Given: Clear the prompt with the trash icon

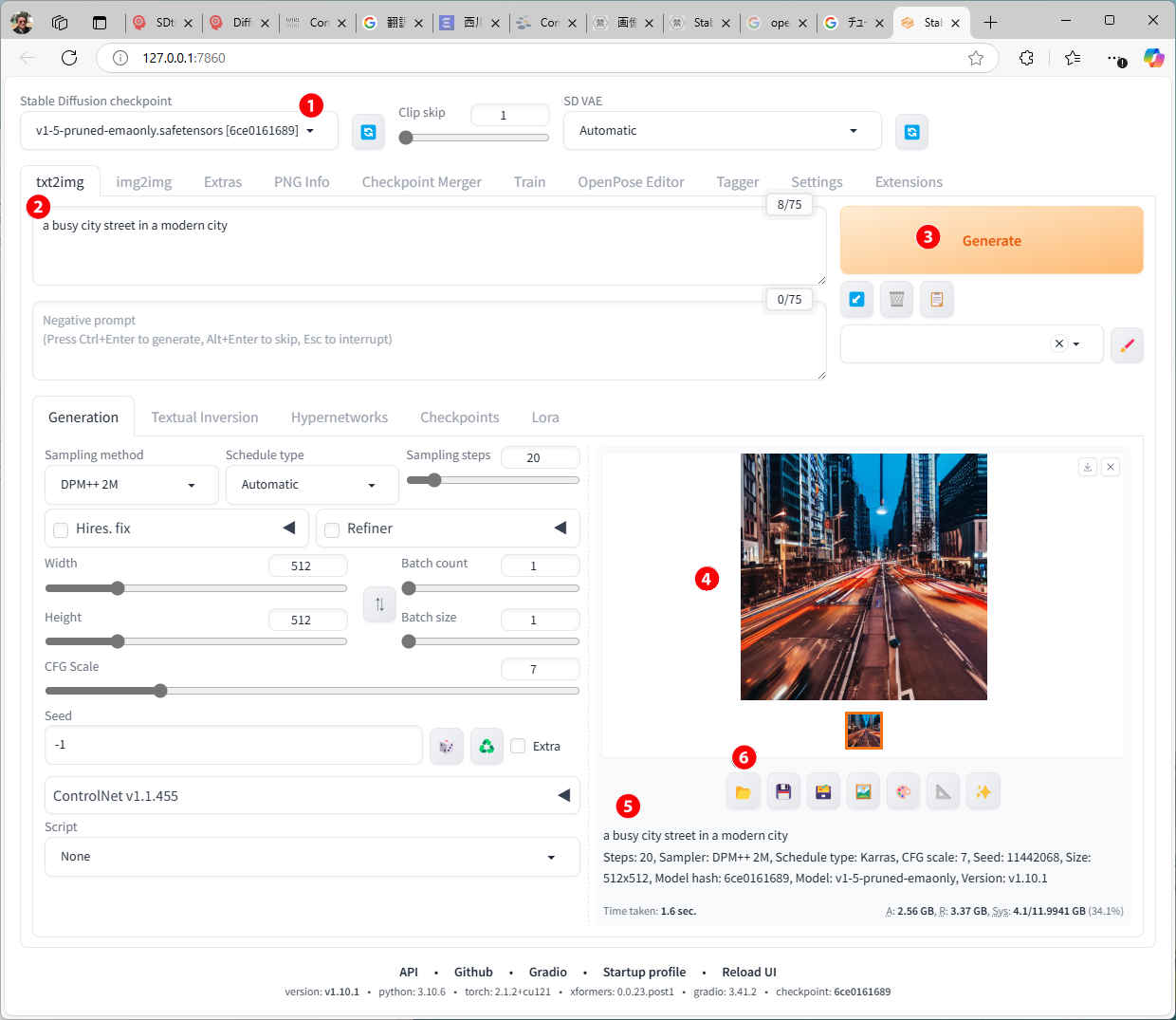Looking at the screenshot, I should click(896, 300).
